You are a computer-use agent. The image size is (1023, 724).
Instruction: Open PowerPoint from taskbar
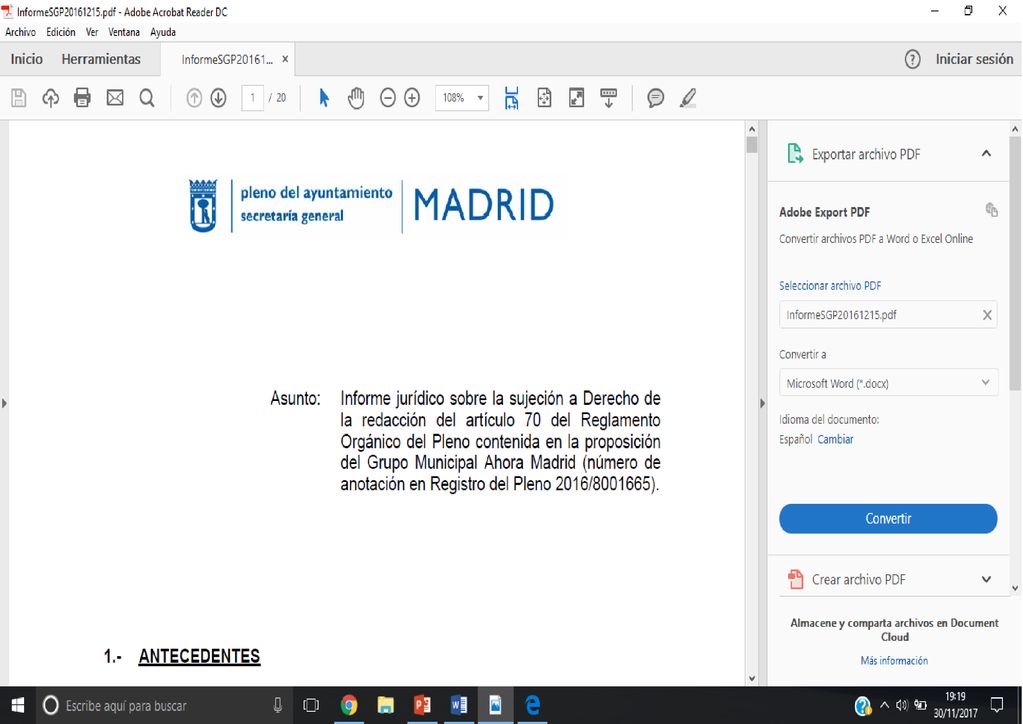pyautogui.click(x=422, y=705)
